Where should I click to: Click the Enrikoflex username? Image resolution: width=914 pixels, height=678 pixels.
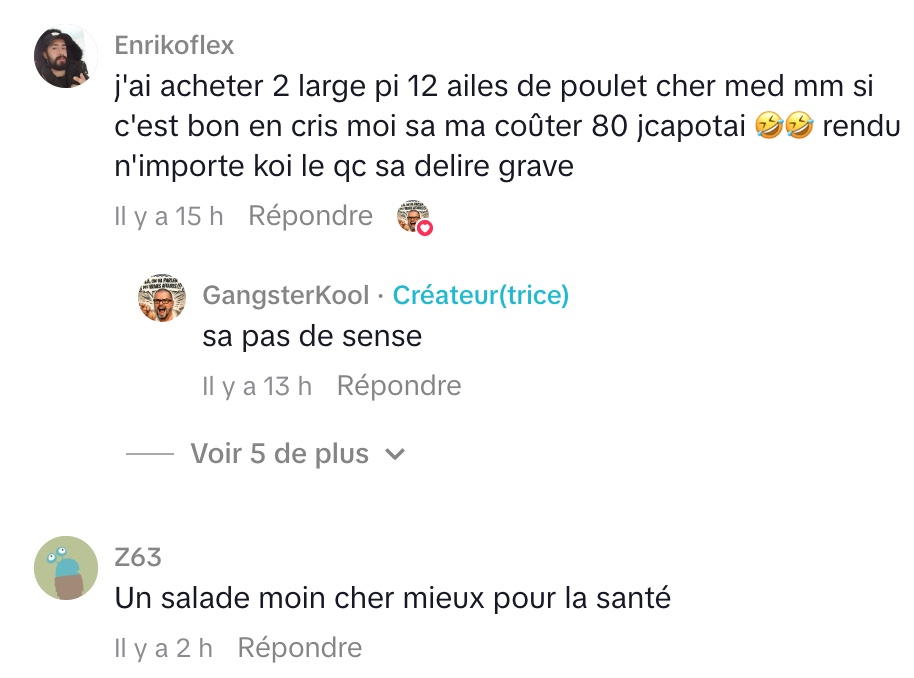click(175, 45)
